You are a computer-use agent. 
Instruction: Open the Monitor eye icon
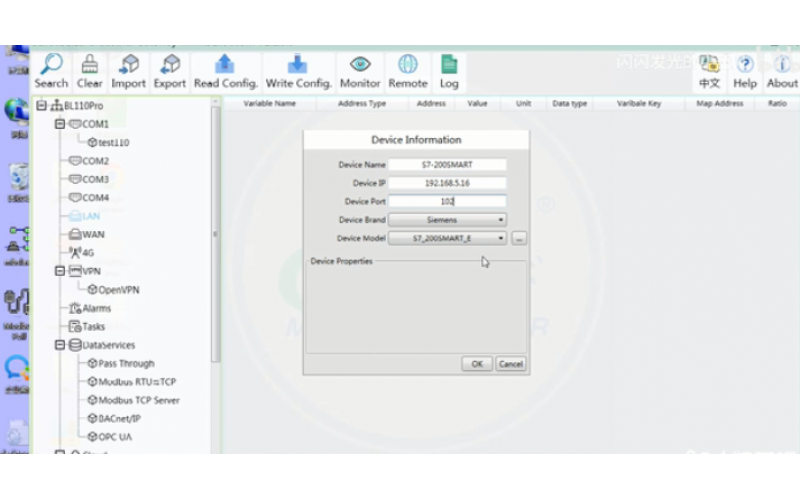coord(360,65)
